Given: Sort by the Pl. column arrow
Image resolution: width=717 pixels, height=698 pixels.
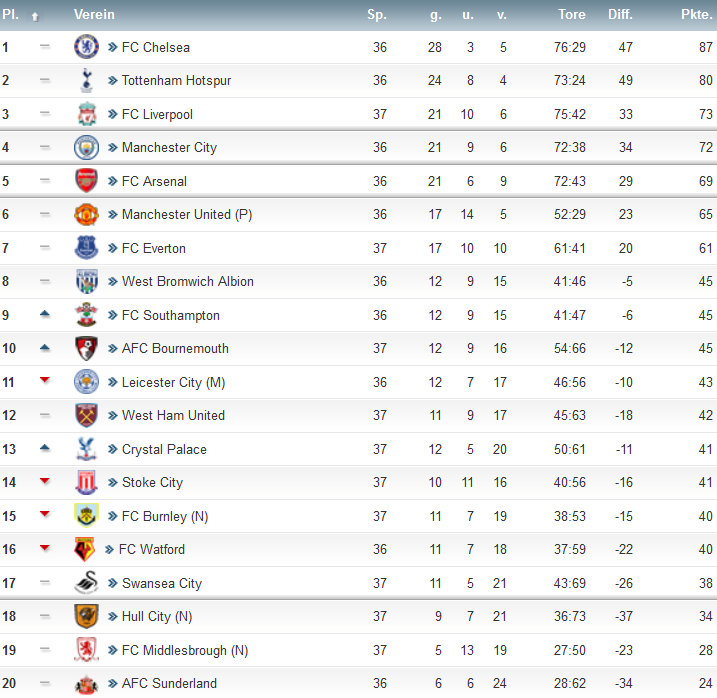Looking at the screenshot, I should coord(35,17).
